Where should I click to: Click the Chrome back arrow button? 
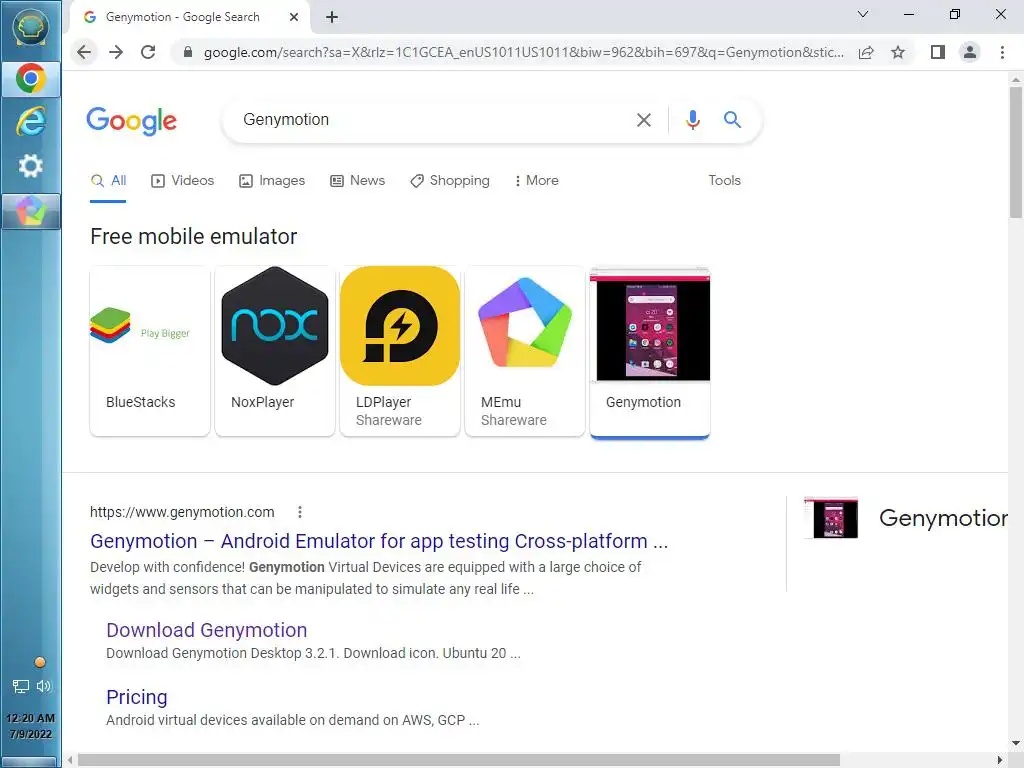click(x=84, y=52)
